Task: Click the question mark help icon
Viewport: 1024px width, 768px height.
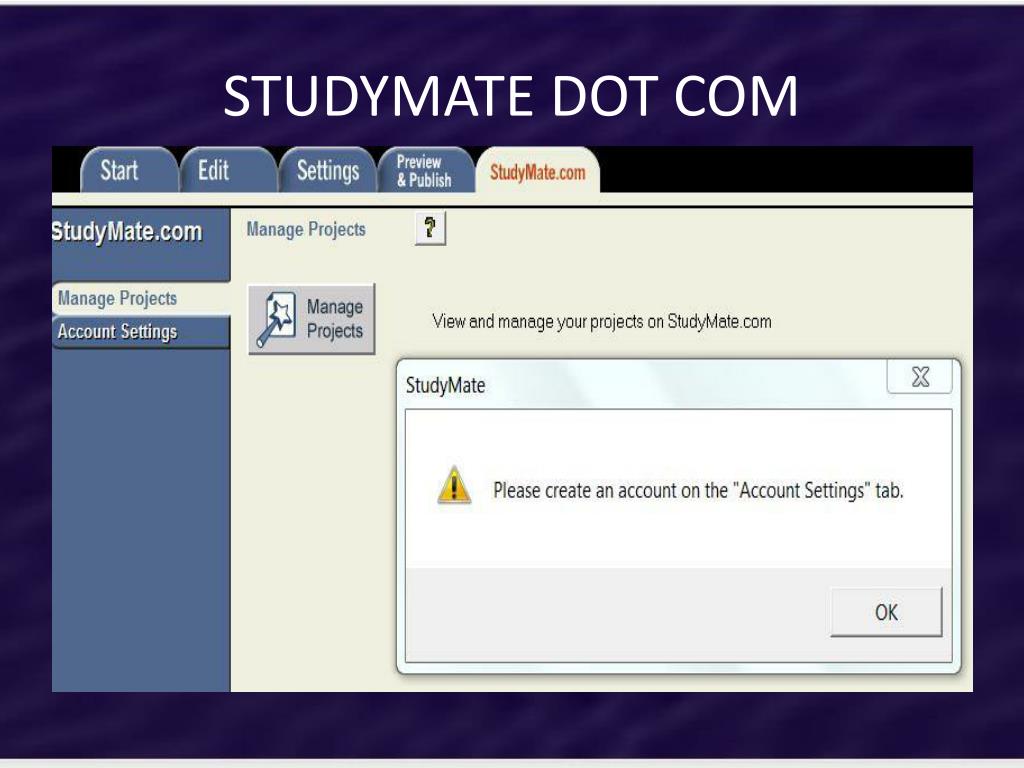Action: pos(430,228)
